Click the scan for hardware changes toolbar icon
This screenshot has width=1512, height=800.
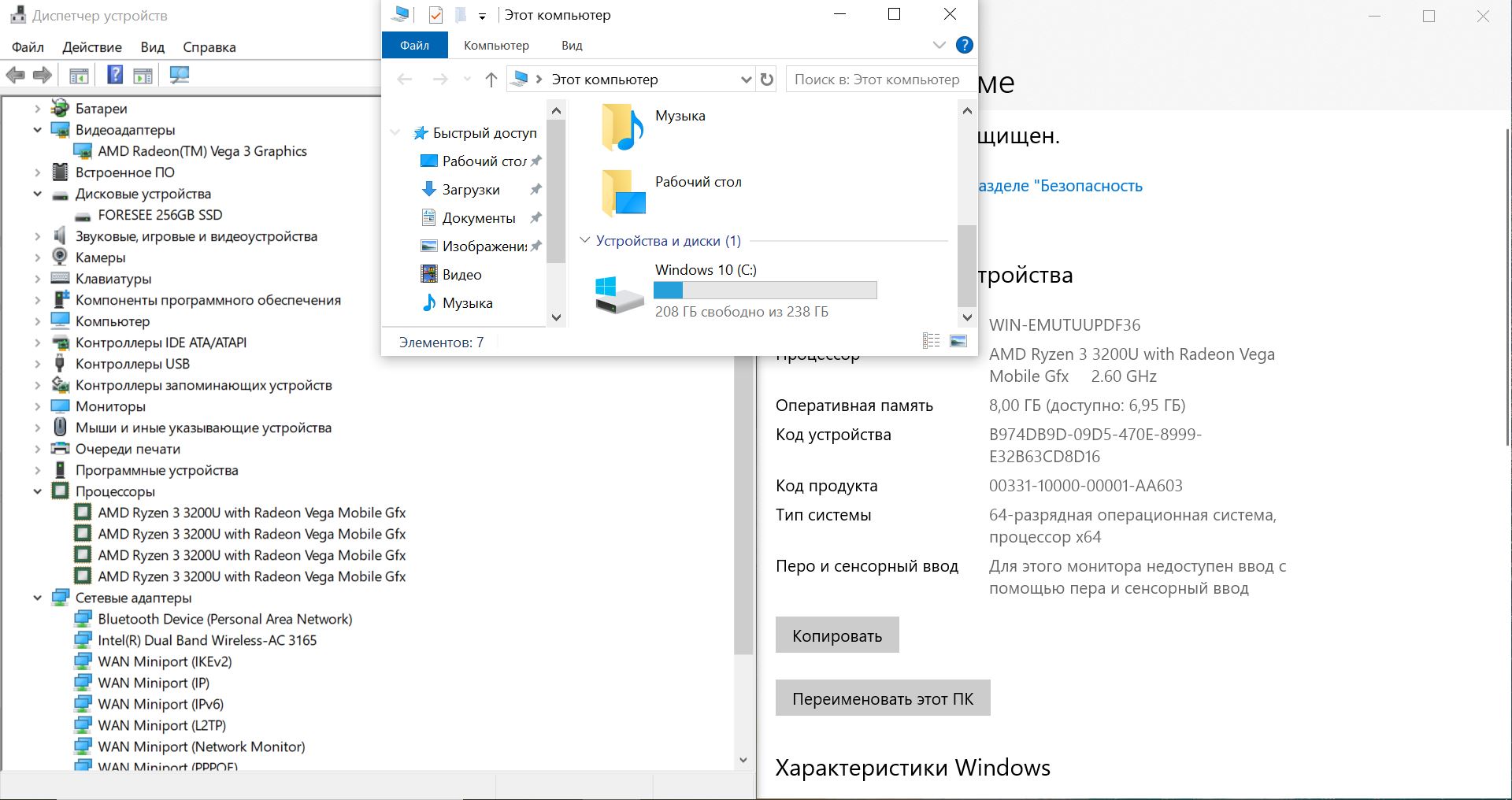point(180,75)
